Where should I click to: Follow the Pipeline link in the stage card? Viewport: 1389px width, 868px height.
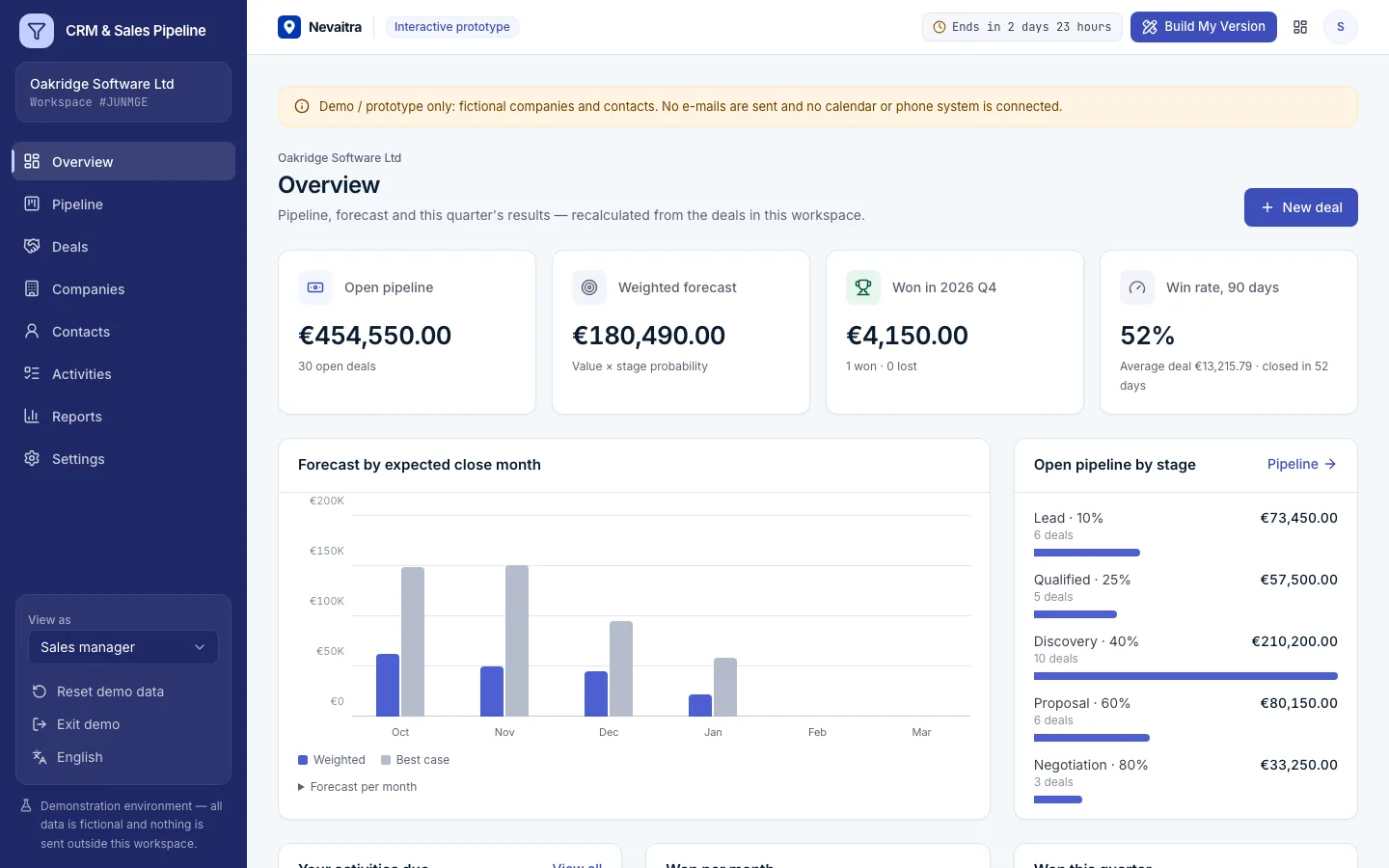[x=1302, y=464]
